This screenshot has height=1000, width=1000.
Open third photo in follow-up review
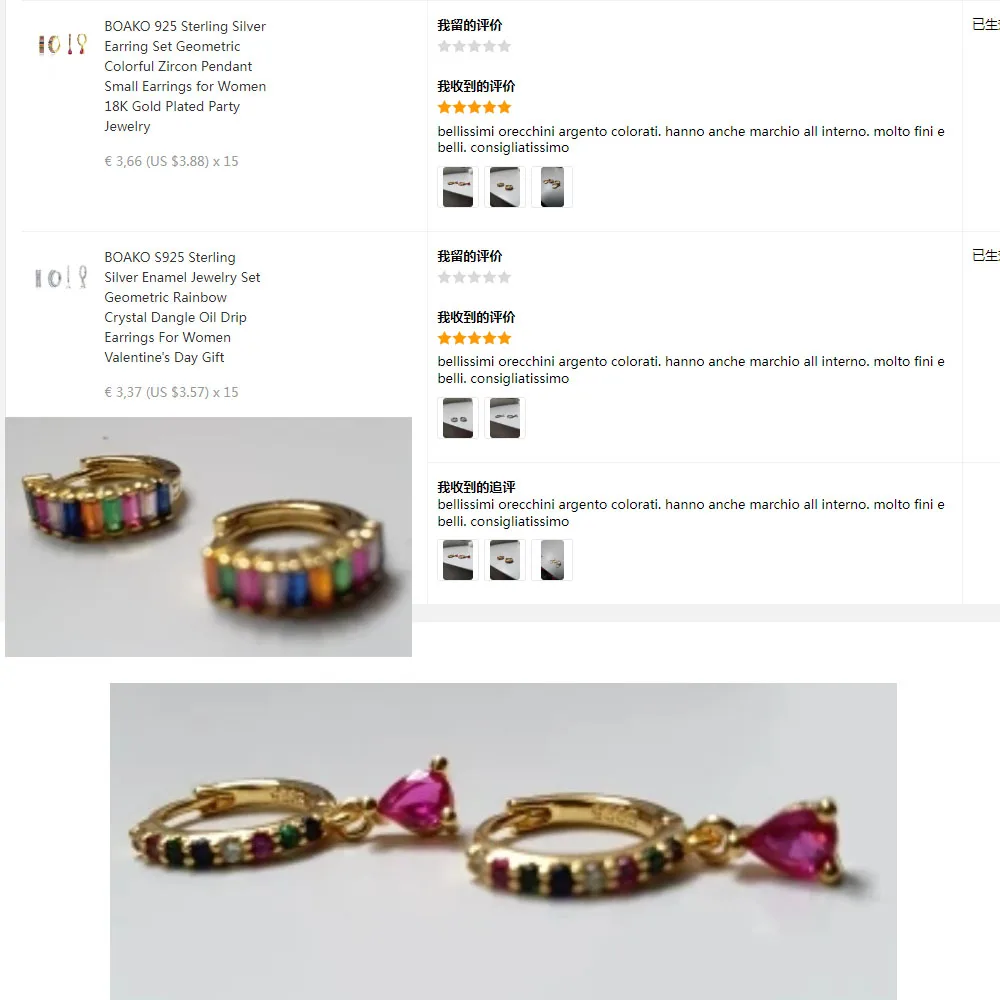click(x=552, y=560)
